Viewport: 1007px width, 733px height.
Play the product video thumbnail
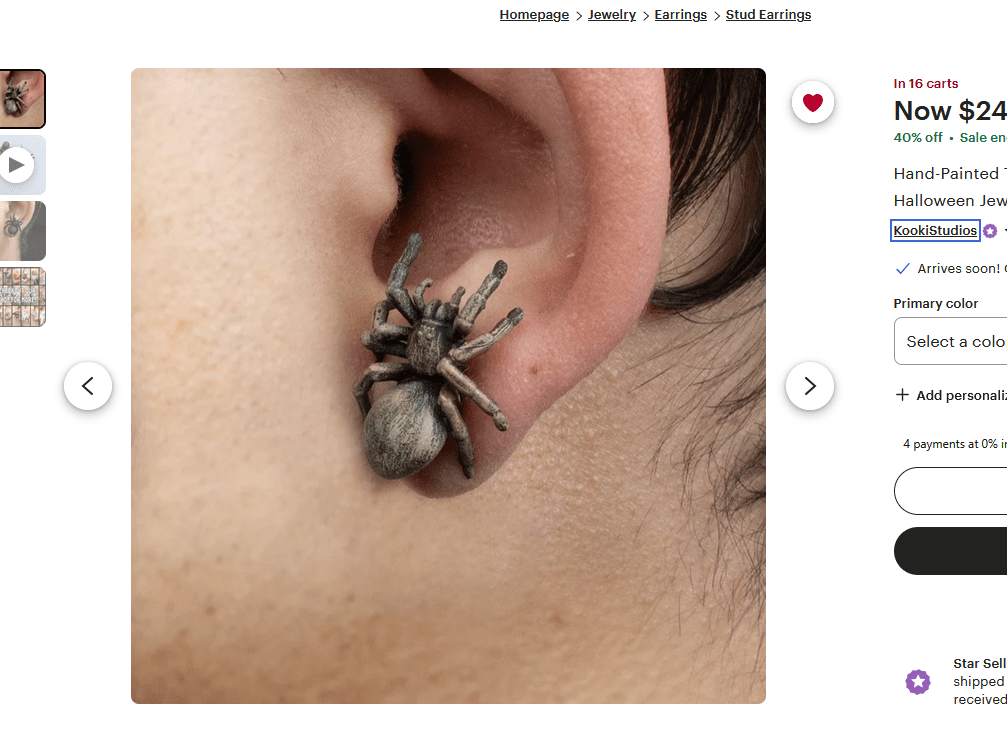click(22, 165)
